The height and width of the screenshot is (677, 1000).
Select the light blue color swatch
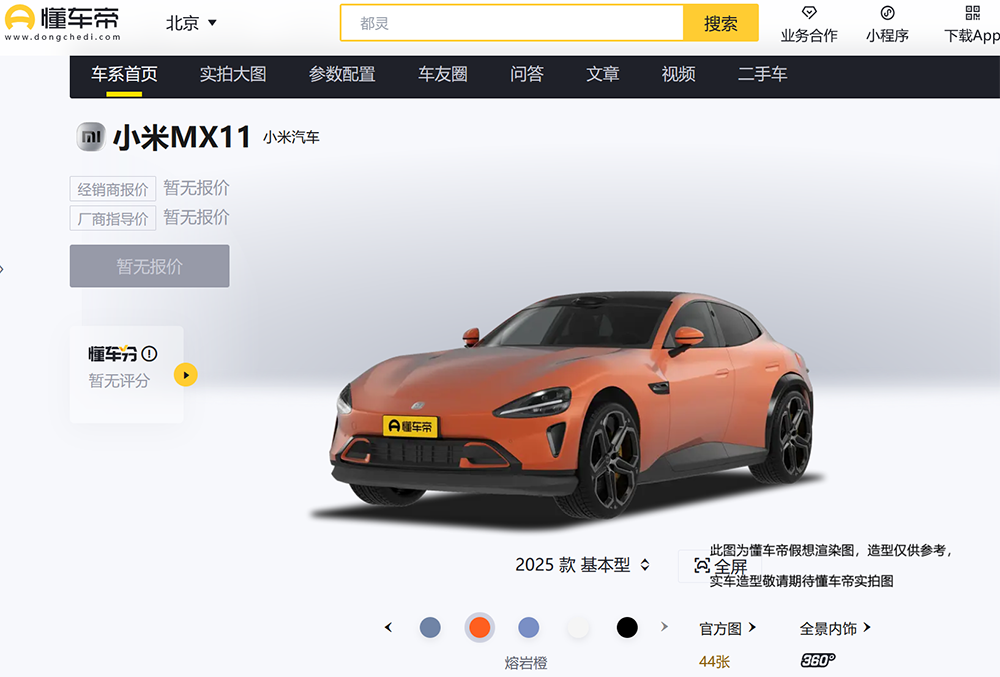[x=529, y=627]
